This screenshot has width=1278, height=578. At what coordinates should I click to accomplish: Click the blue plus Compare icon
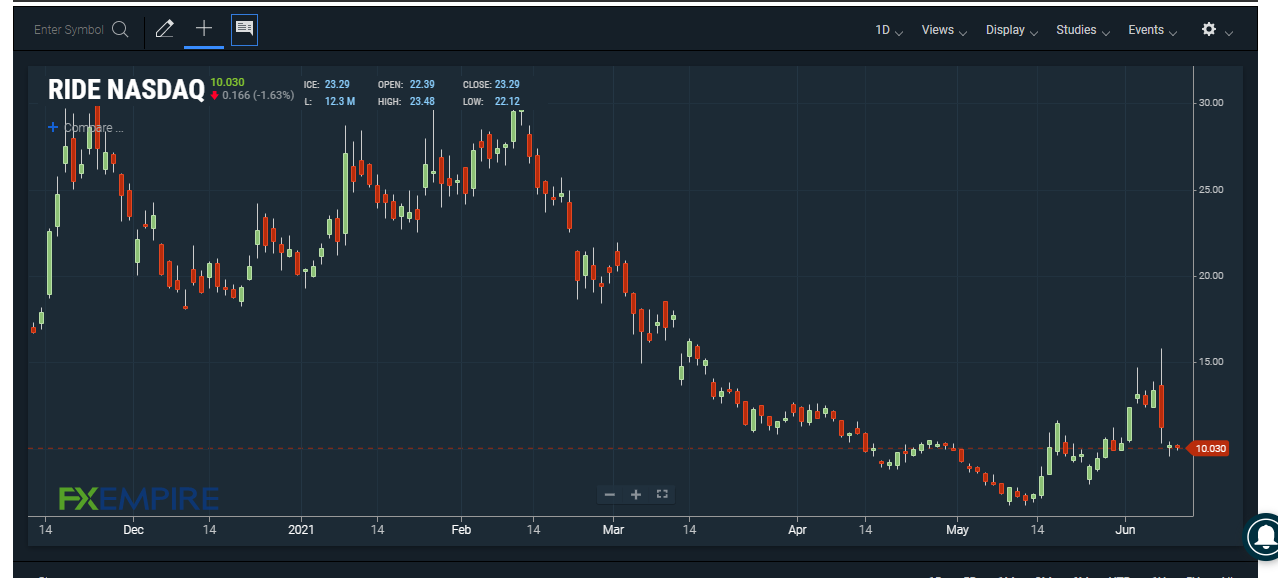(x=53, y=128)
